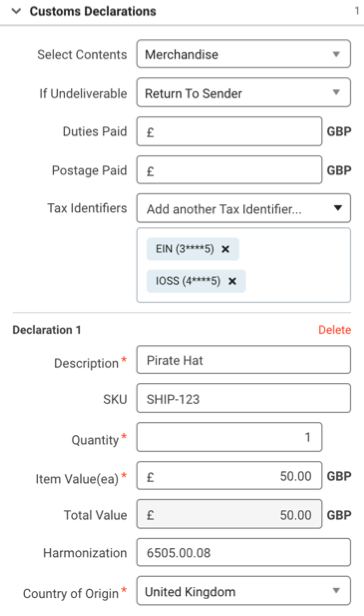
Task: Delete Declaration 1
Action: (x=335, y=330)
